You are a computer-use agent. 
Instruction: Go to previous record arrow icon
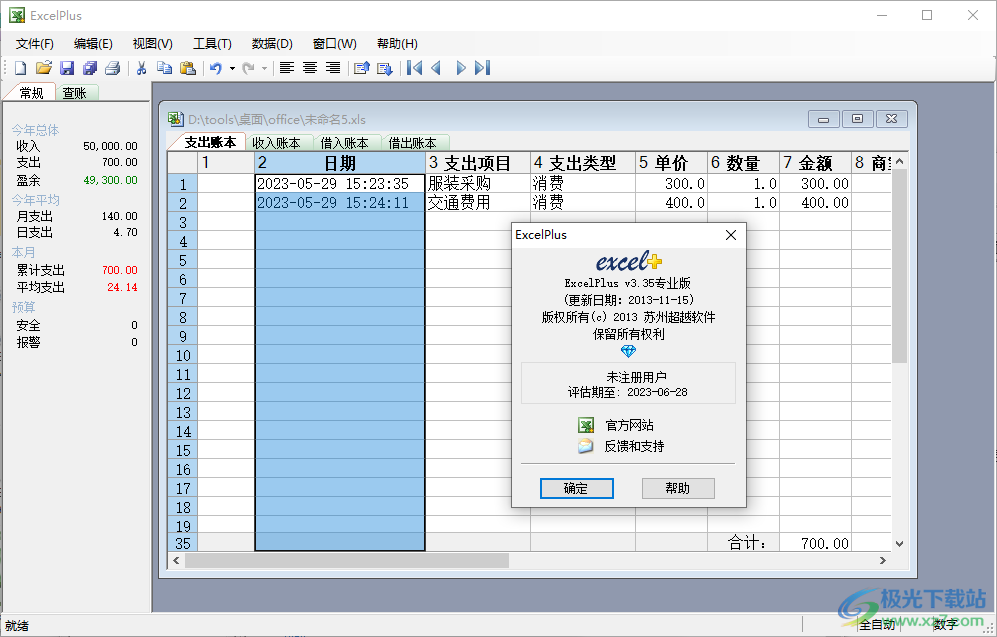click(437, 68)
